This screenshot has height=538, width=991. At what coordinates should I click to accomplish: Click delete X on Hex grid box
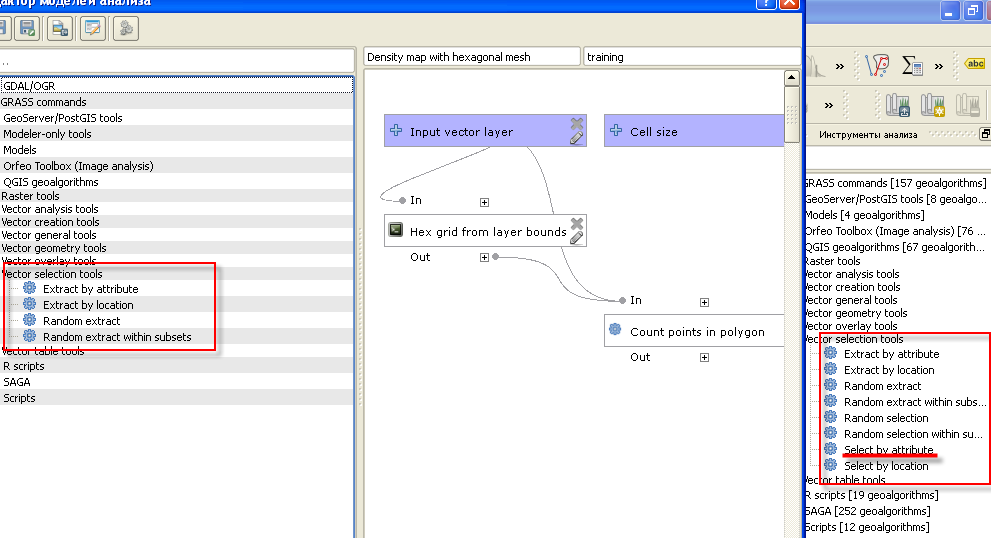pyautogui.click(x=576, y=223)
